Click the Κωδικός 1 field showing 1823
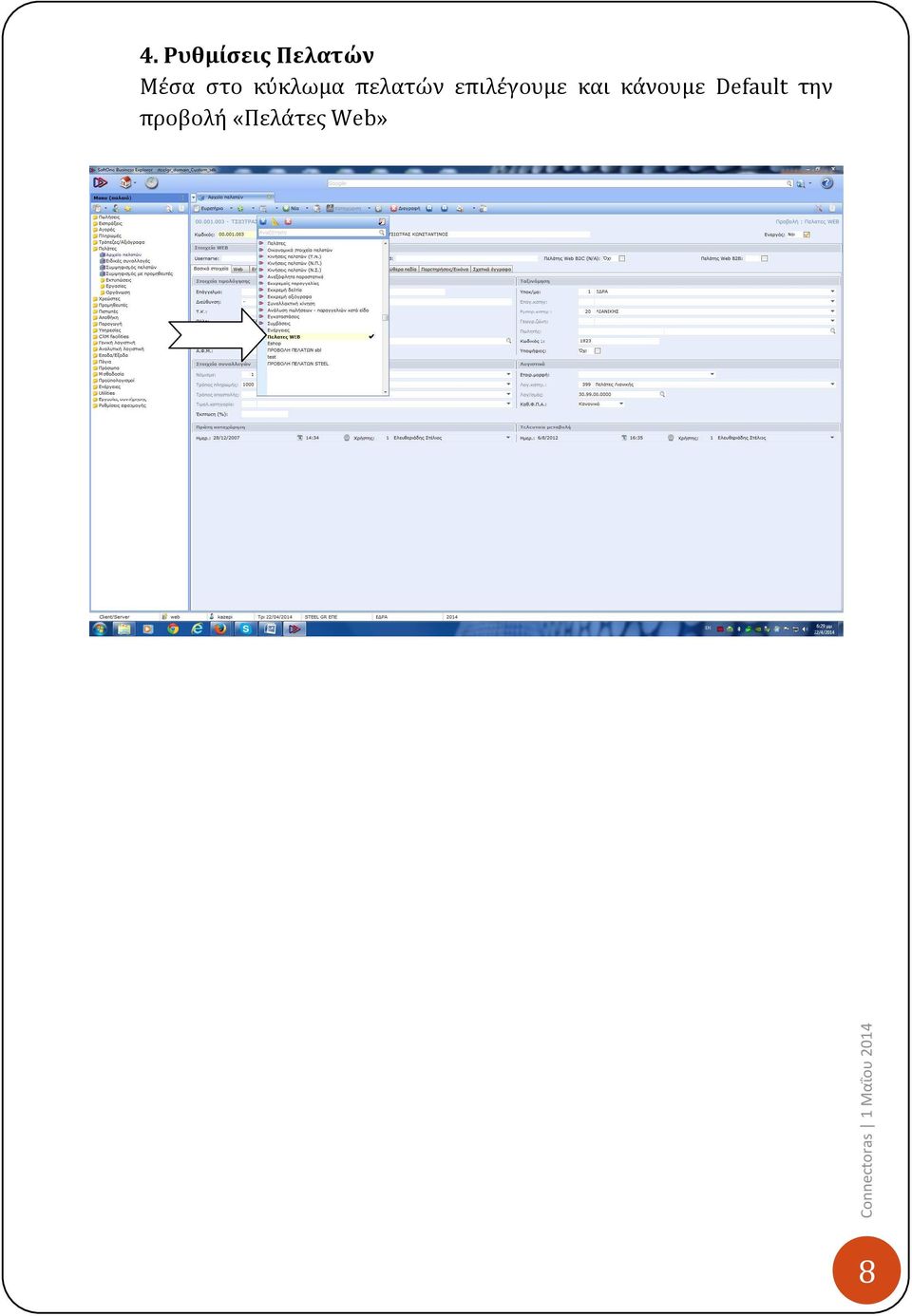The height and width of the screenshot is (1316, 912). click(618, 341)
